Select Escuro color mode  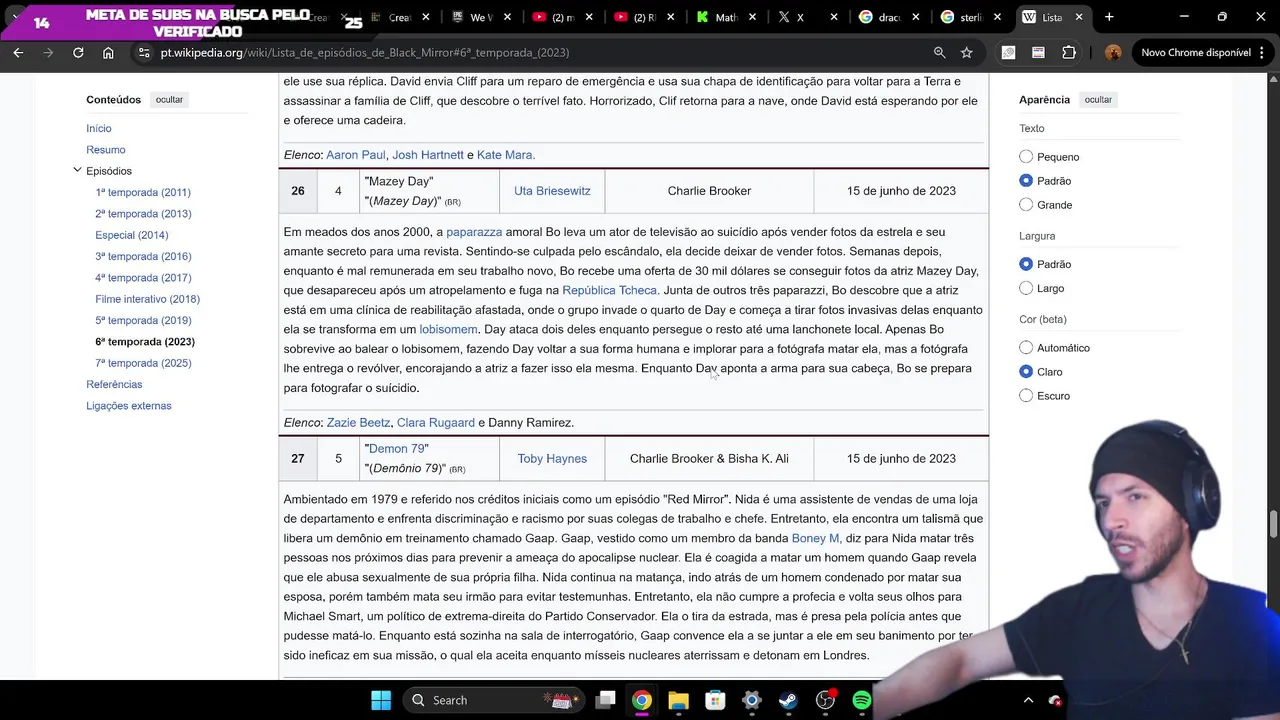point(1026,396)
